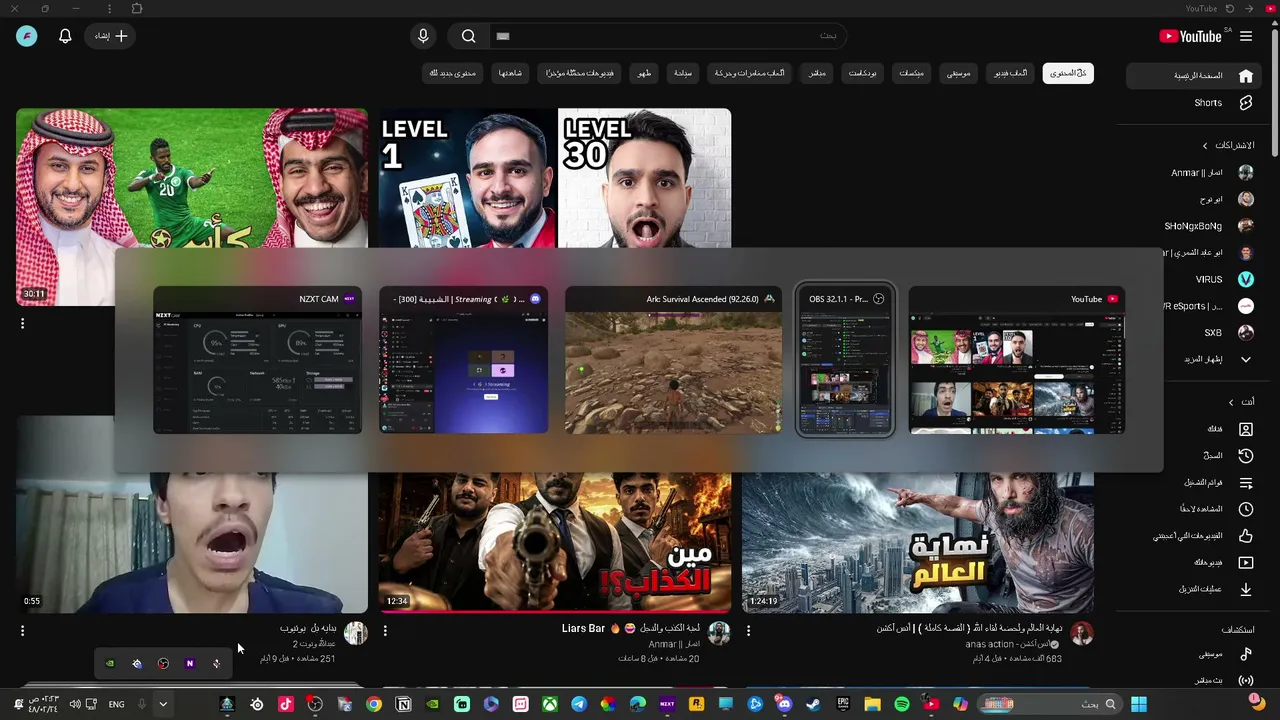1280x720 pixels.
Task: Select the music filter chip
Action: click(959, 73)
